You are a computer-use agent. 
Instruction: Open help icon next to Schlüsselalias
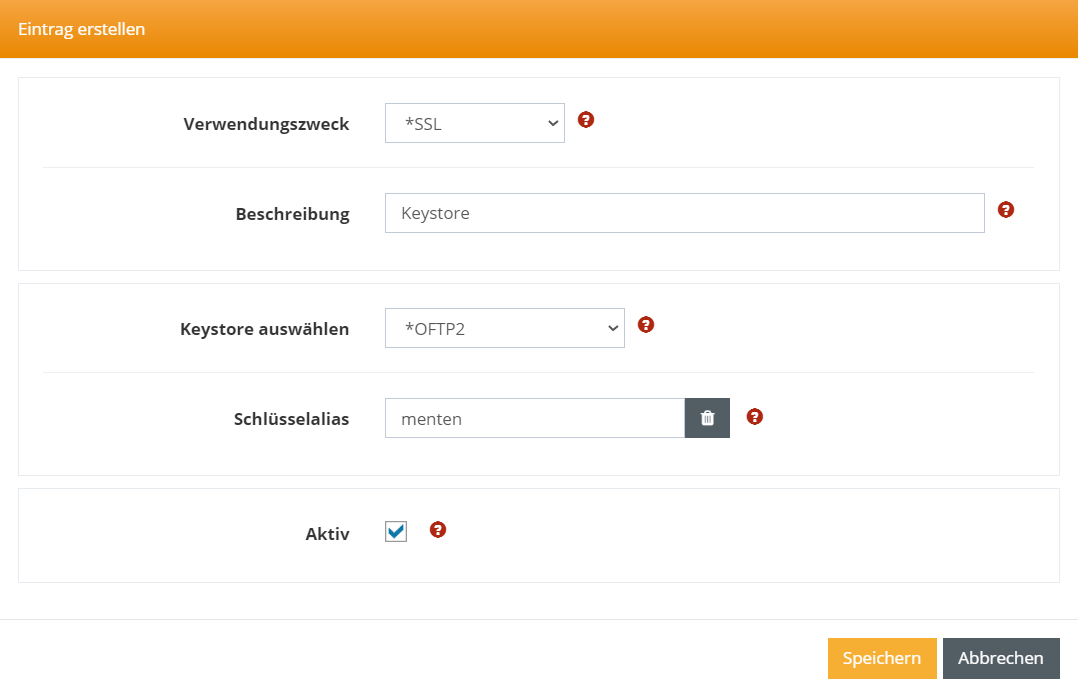(x=755, y=417)
